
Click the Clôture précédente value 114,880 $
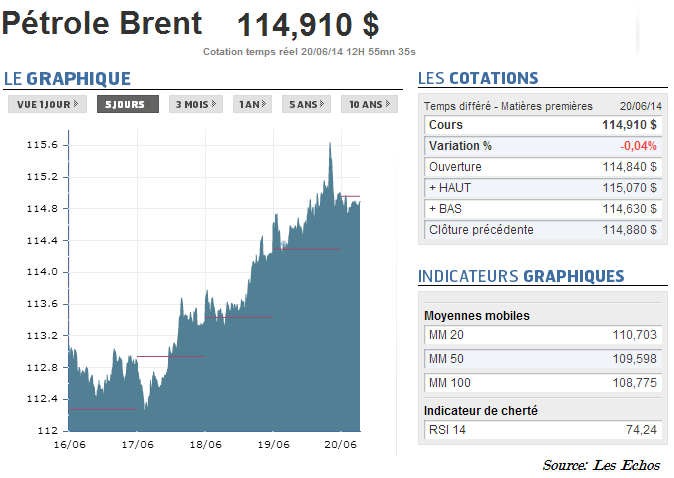coord(629,230)
